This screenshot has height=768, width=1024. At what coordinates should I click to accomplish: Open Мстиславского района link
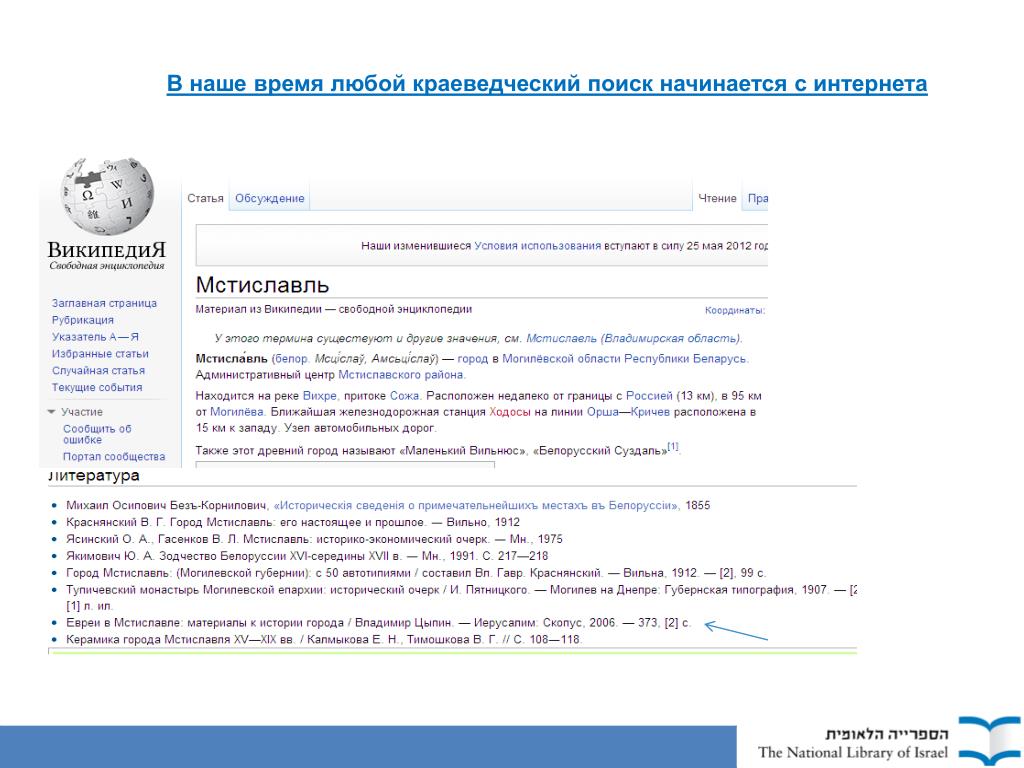click(x=400, y=375)
